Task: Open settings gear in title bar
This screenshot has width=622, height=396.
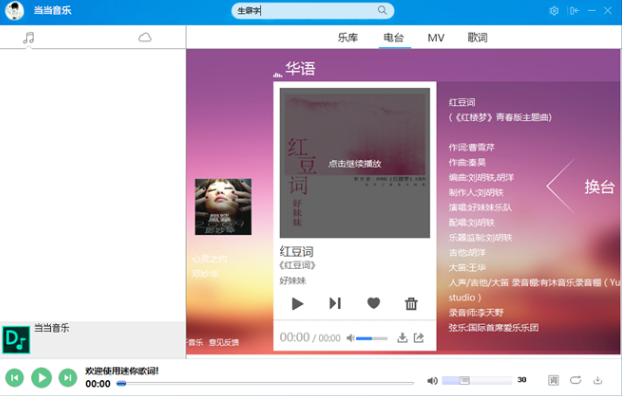Action: click(x=554, y=11)
